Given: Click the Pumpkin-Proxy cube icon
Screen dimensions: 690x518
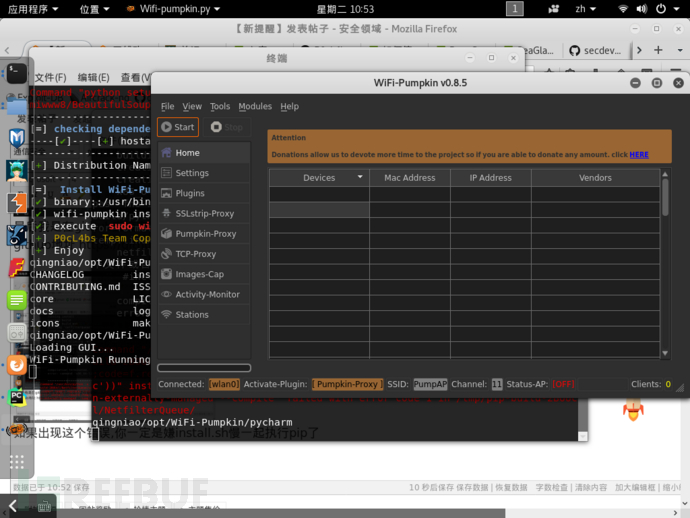Looking at the screenshot, I should click(x=166, y=233).
